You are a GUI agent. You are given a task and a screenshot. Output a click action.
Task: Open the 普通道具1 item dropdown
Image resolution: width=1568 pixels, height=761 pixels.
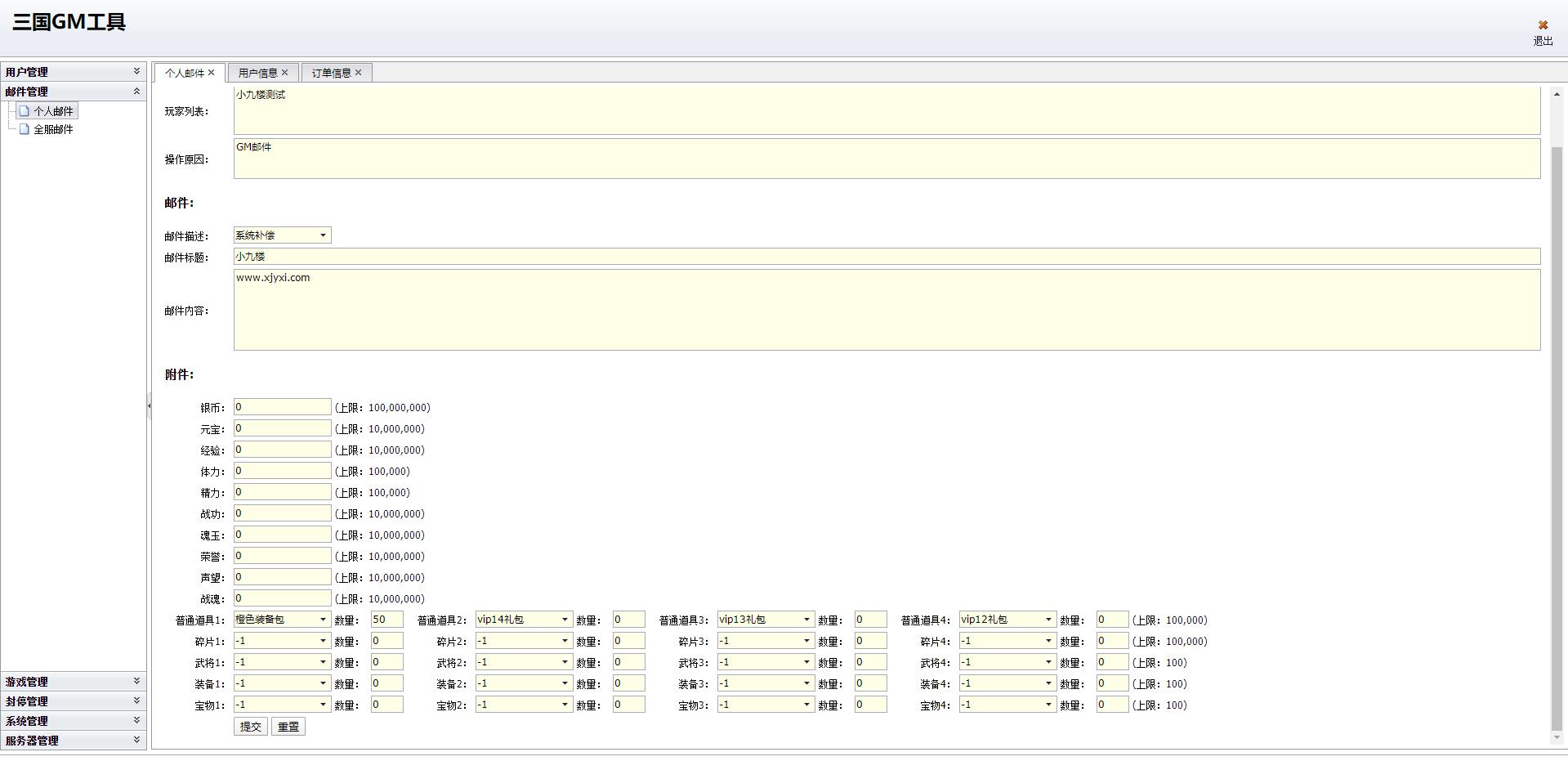[323, 620]
